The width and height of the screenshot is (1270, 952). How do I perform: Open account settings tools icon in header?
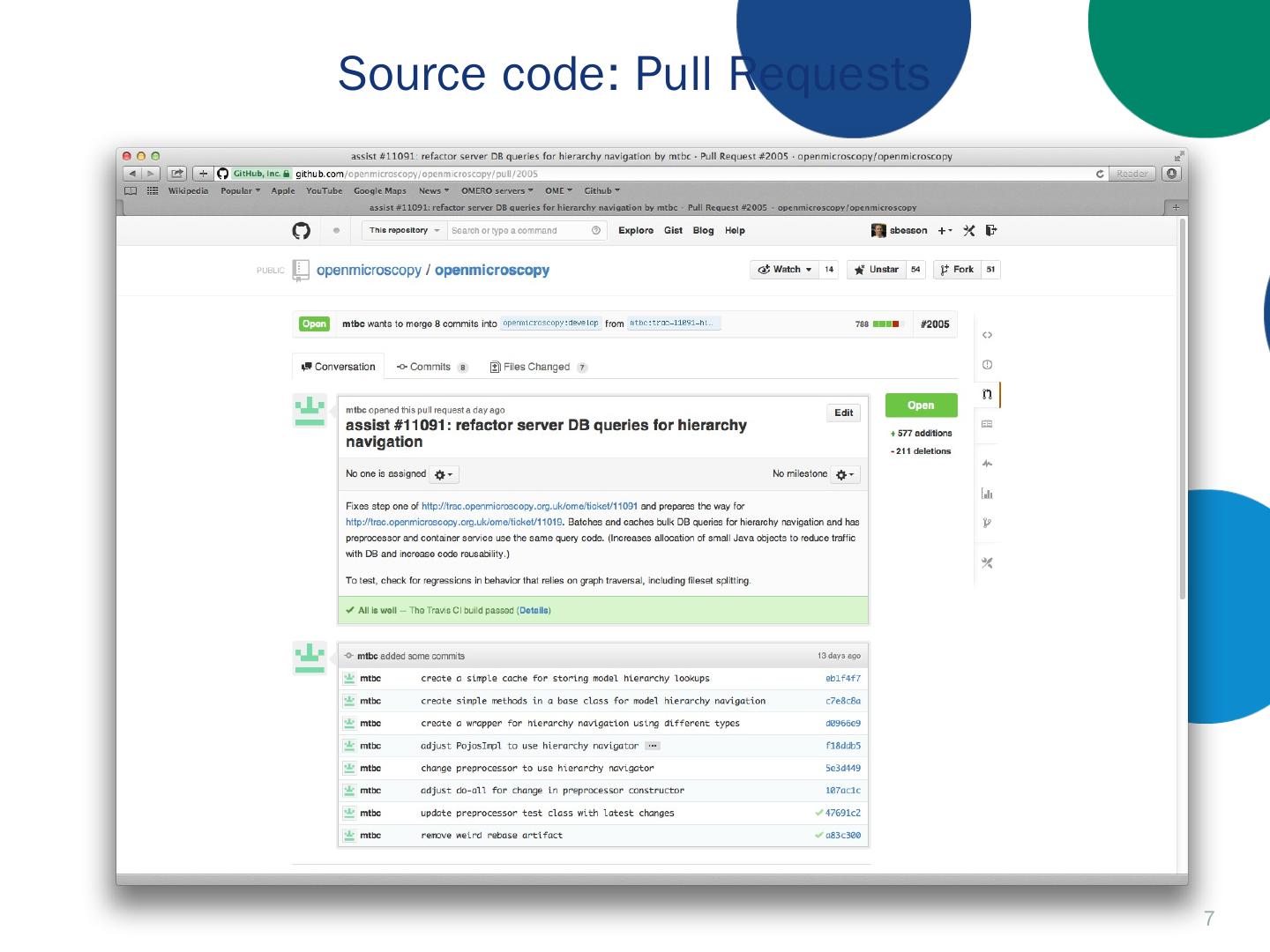point(969,231)
